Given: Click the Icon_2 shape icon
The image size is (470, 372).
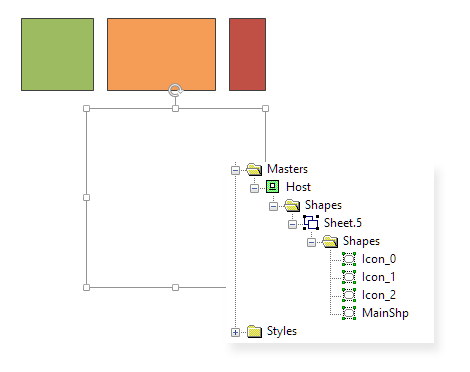Looking at the screenshot, I should coord(349,295).
